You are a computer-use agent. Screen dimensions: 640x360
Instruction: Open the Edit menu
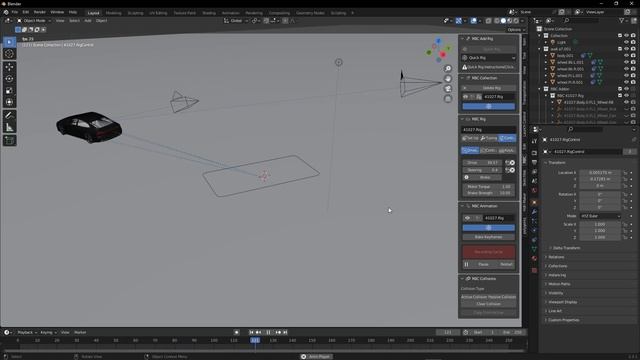[x=26, y=12]
